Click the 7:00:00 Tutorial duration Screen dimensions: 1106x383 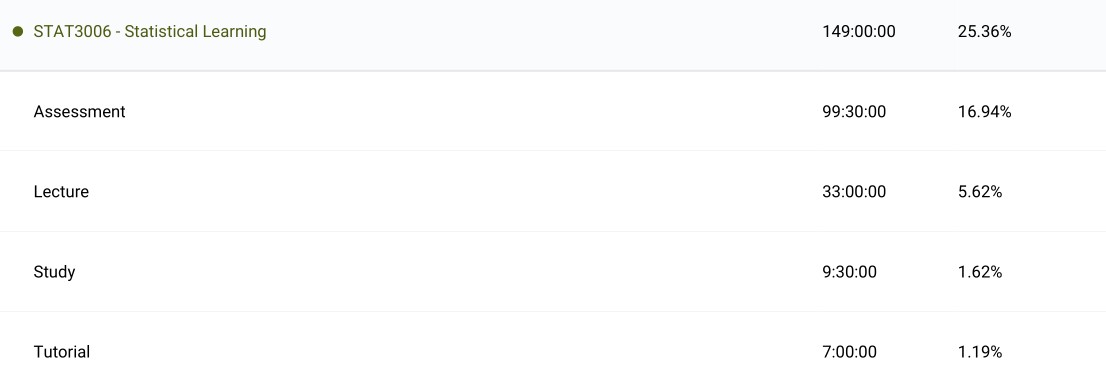point(849,351)
